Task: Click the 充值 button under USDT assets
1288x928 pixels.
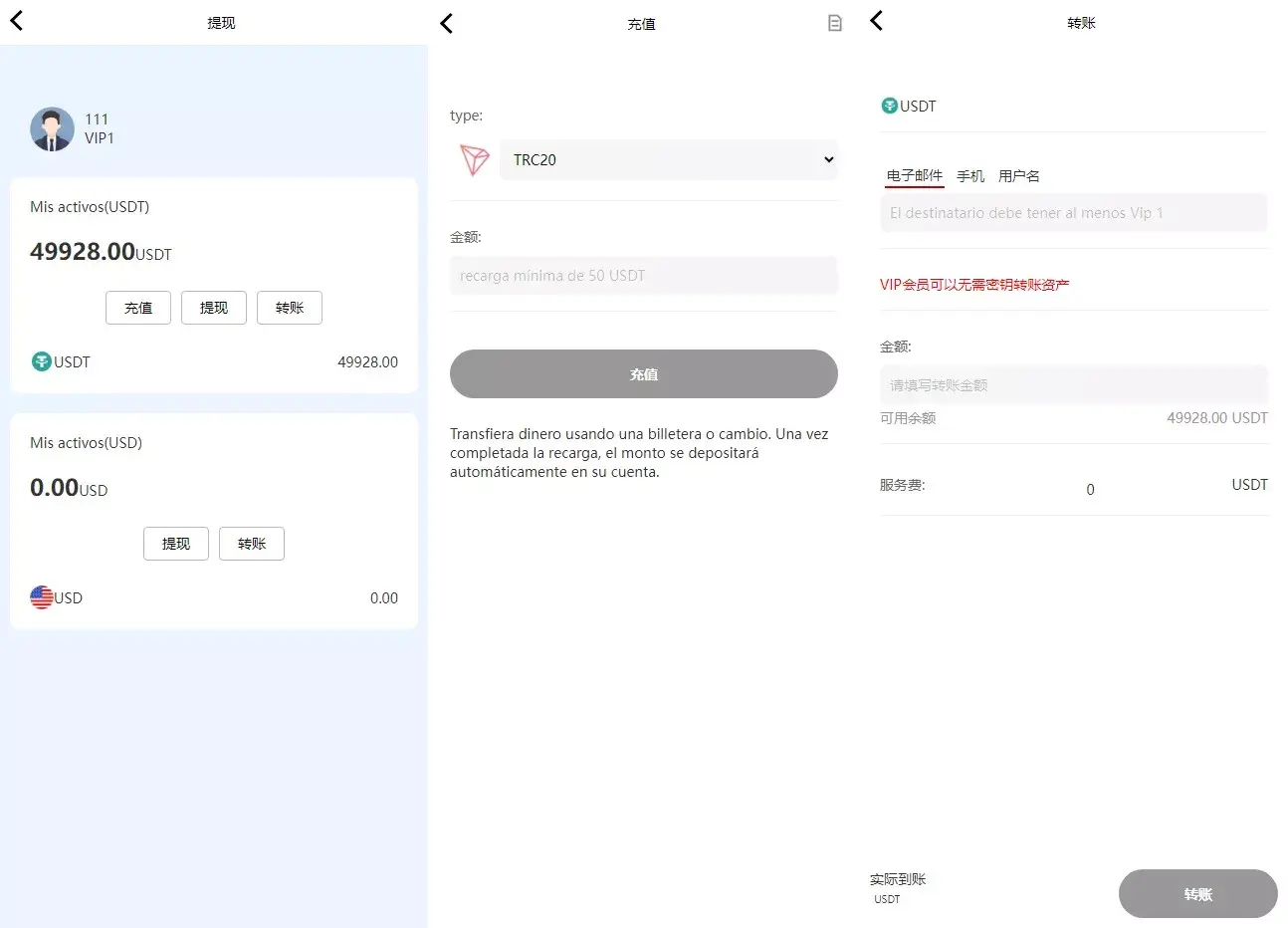Action: coord(138,308)
